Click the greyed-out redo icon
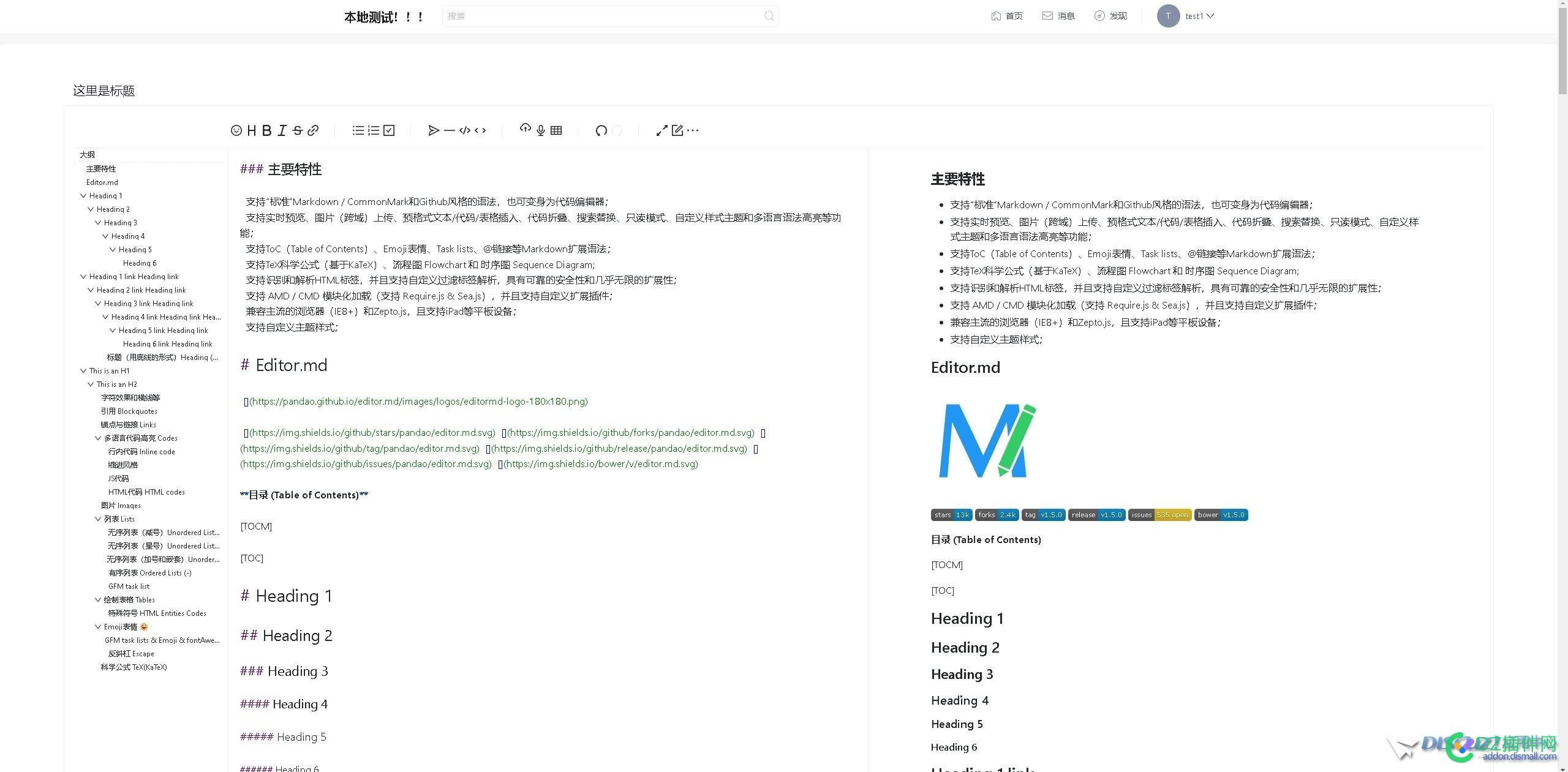Viewport: 1568px width, 772px height. tap(617, 130)
